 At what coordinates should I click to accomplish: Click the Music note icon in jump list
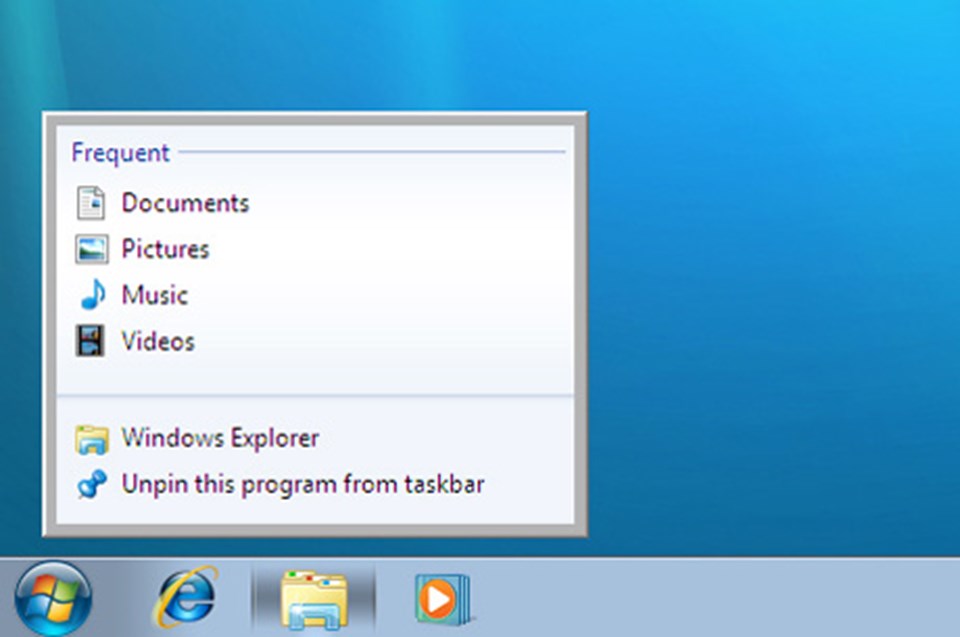pyautogui.click(x=93, y=295)
